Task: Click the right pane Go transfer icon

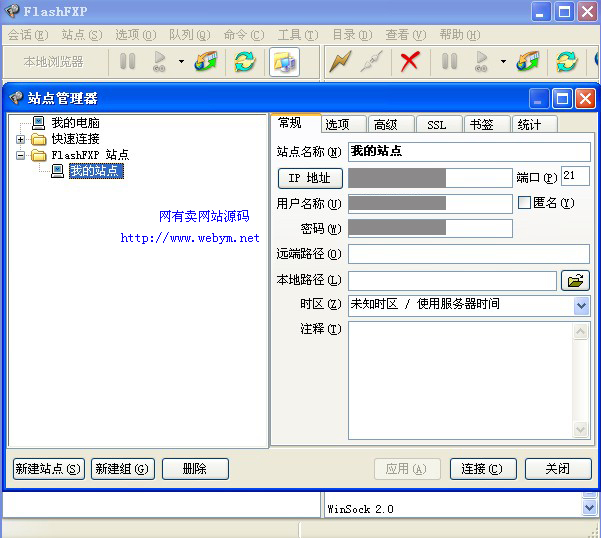Action: click(481, 61)
